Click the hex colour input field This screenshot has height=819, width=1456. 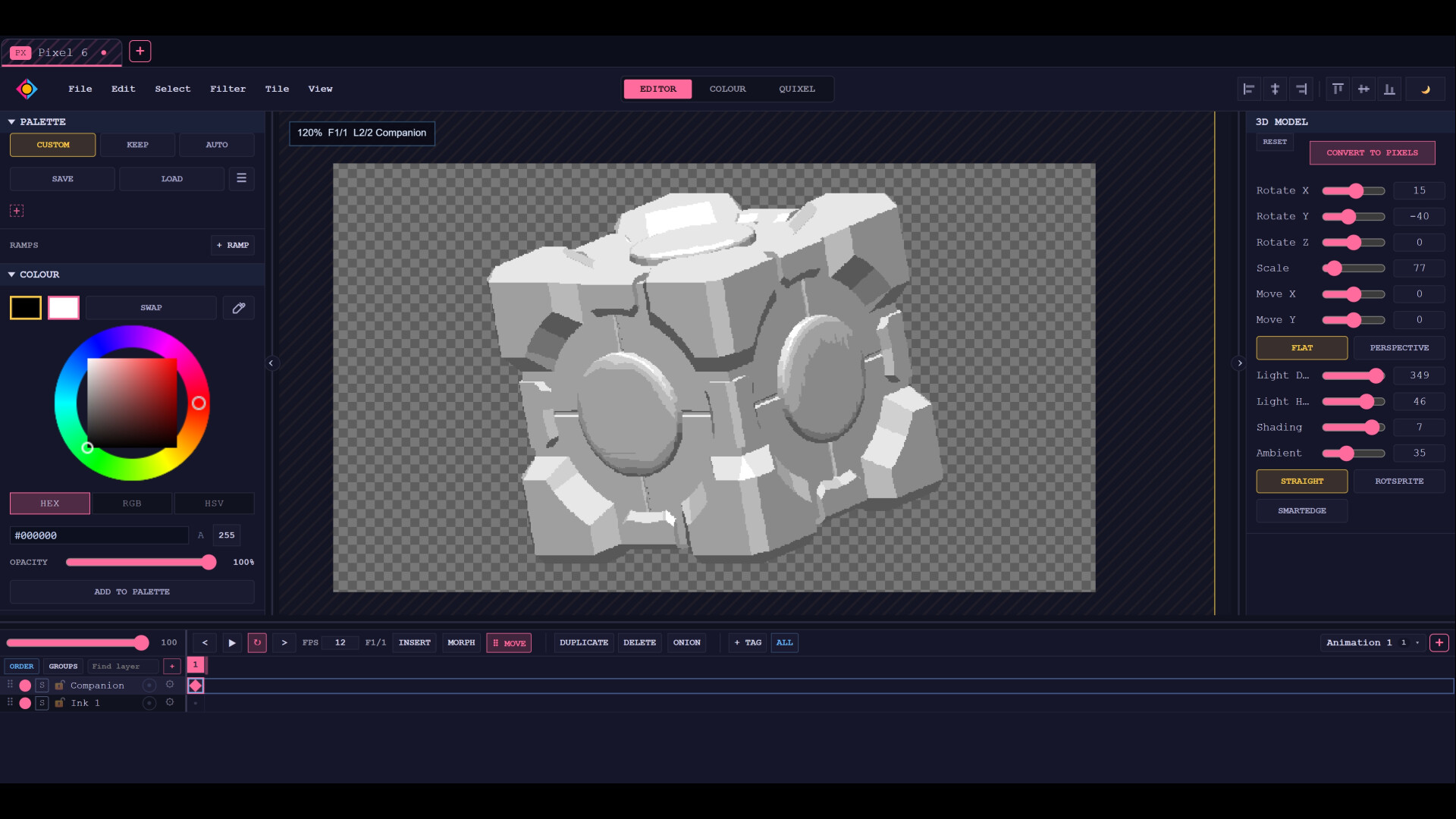(99, 535)
